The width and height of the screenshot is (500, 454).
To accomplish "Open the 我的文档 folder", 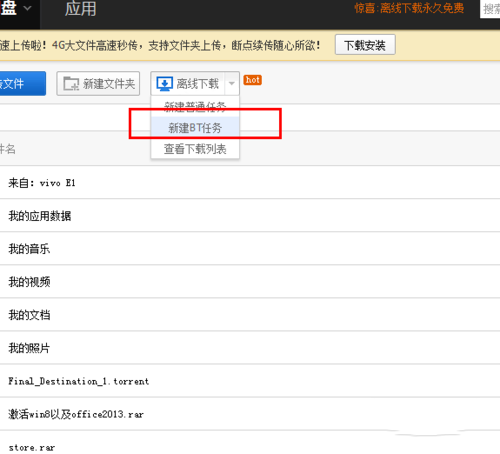I will pos(29,315).
